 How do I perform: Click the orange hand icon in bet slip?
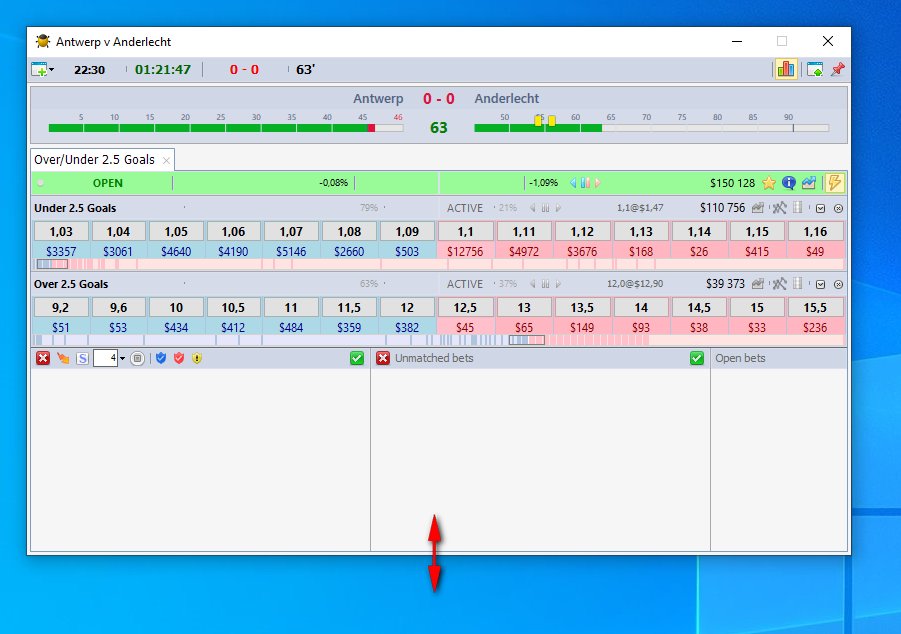(x=63, y=358)
